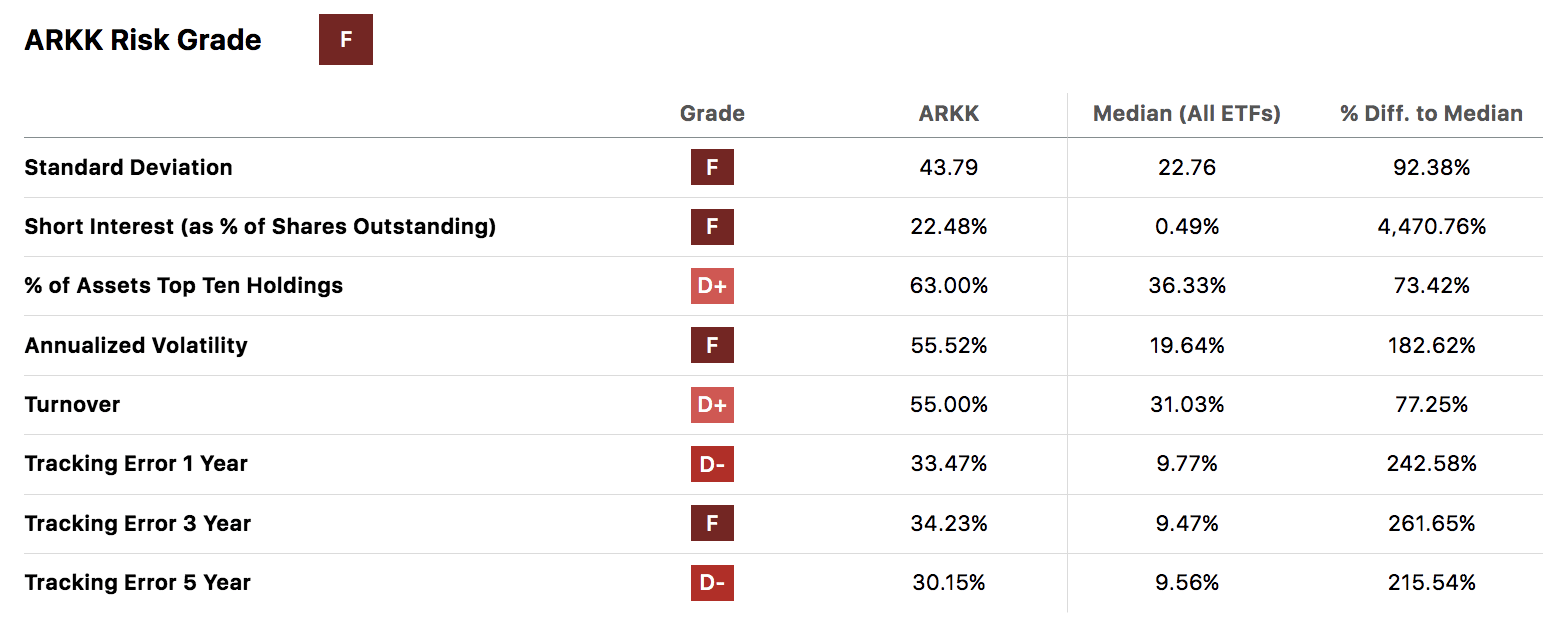Click the % Diff. to Median header
Viewport: 1564px width, 630px height.
1431,113
